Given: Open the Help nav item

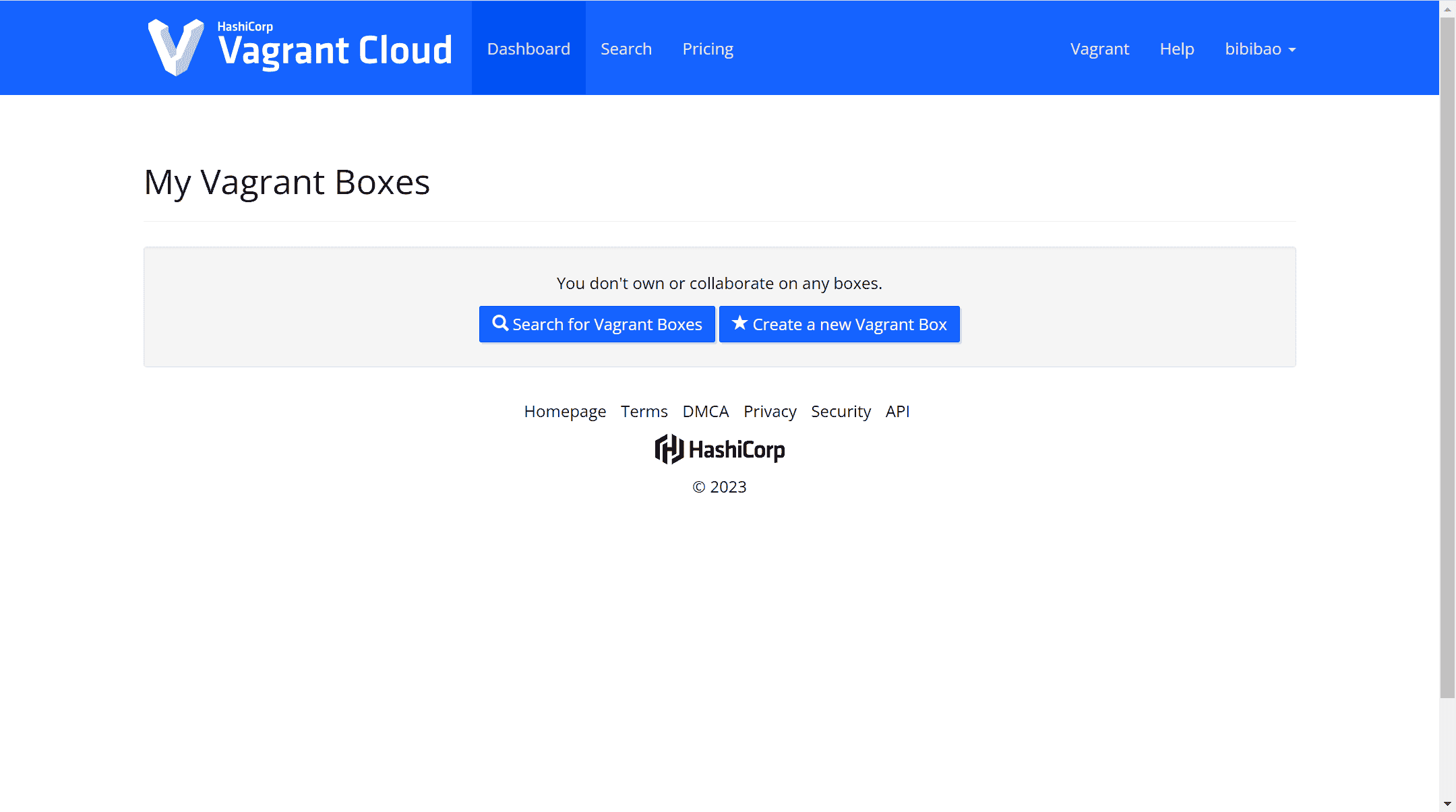Looking at the screenshot, I should 1177,49.
